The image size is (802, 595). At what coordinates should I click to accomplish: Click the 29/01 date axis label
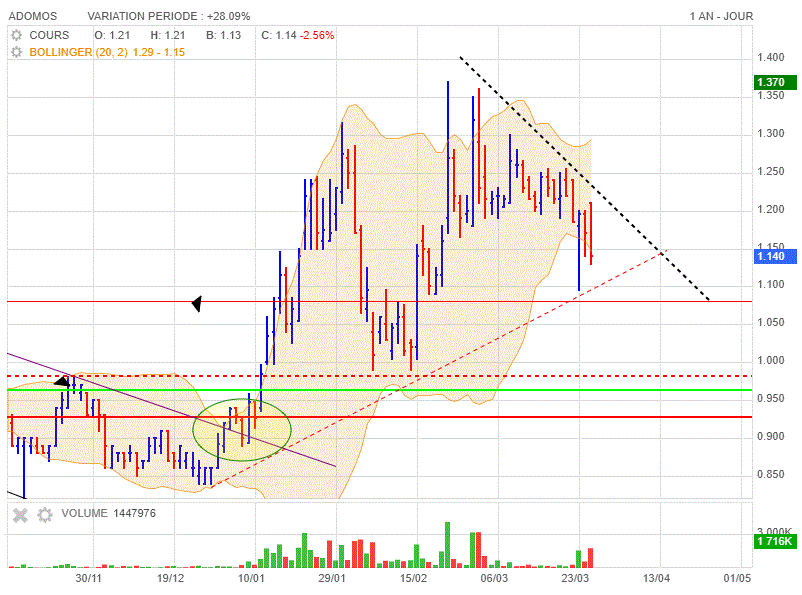click(332, 579)
